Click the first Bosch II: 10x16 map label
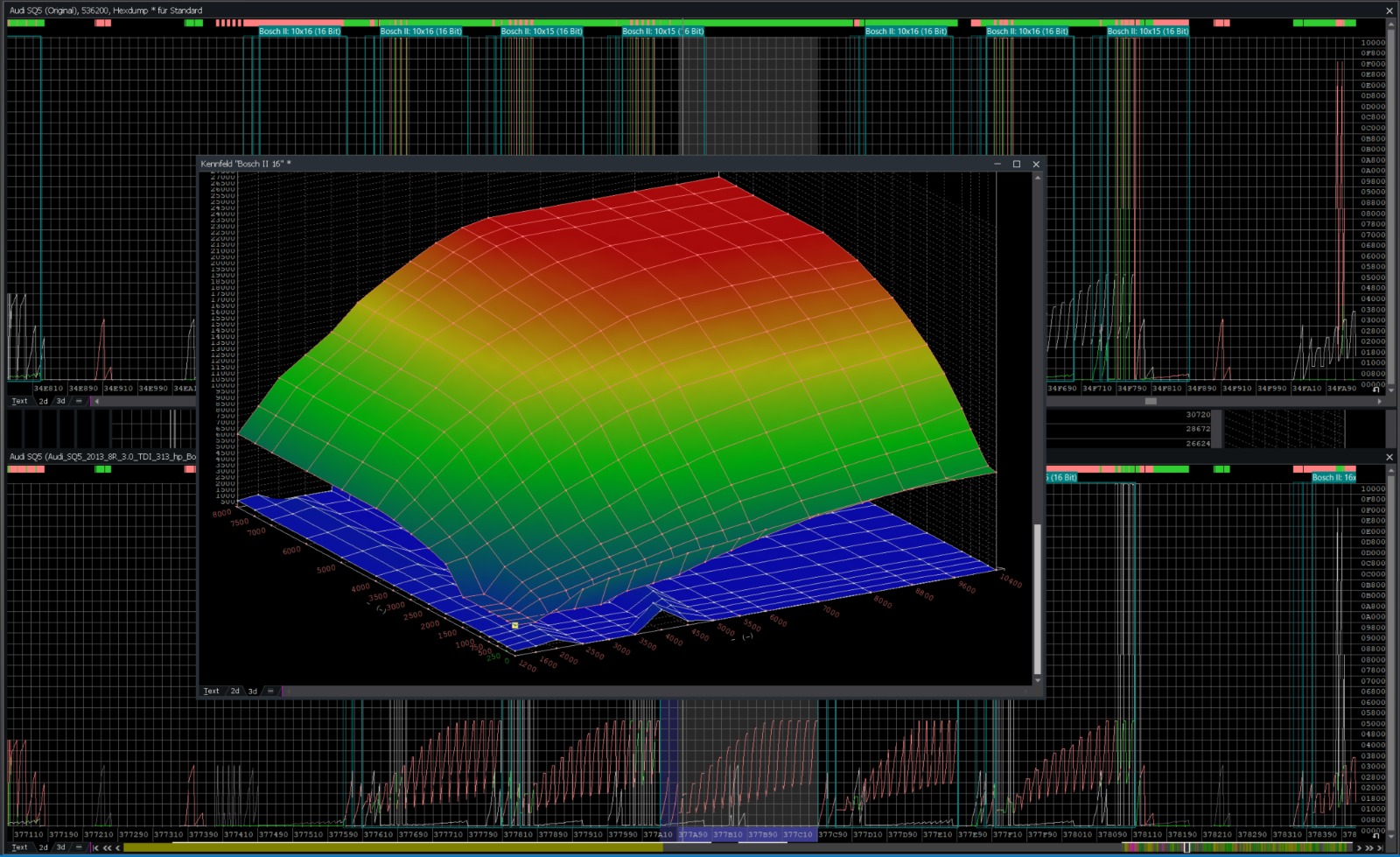This screenshot has height=857, width=1400. coord(299,32)
